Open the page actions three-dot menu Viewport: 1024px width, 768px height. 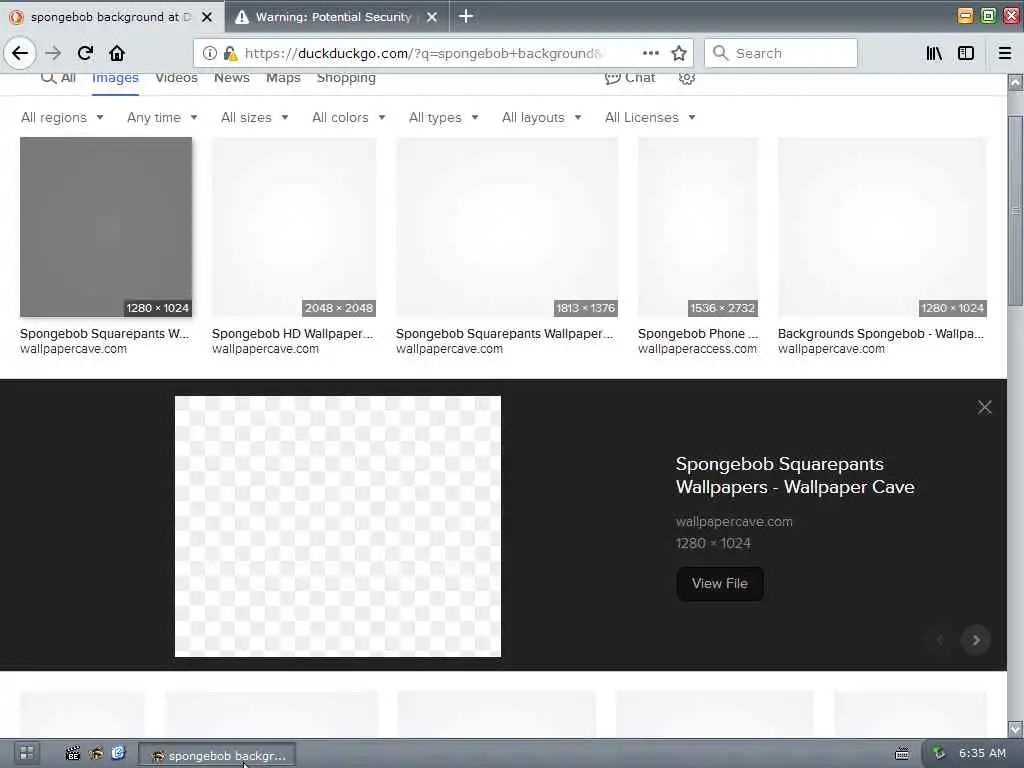pos(650,54)
